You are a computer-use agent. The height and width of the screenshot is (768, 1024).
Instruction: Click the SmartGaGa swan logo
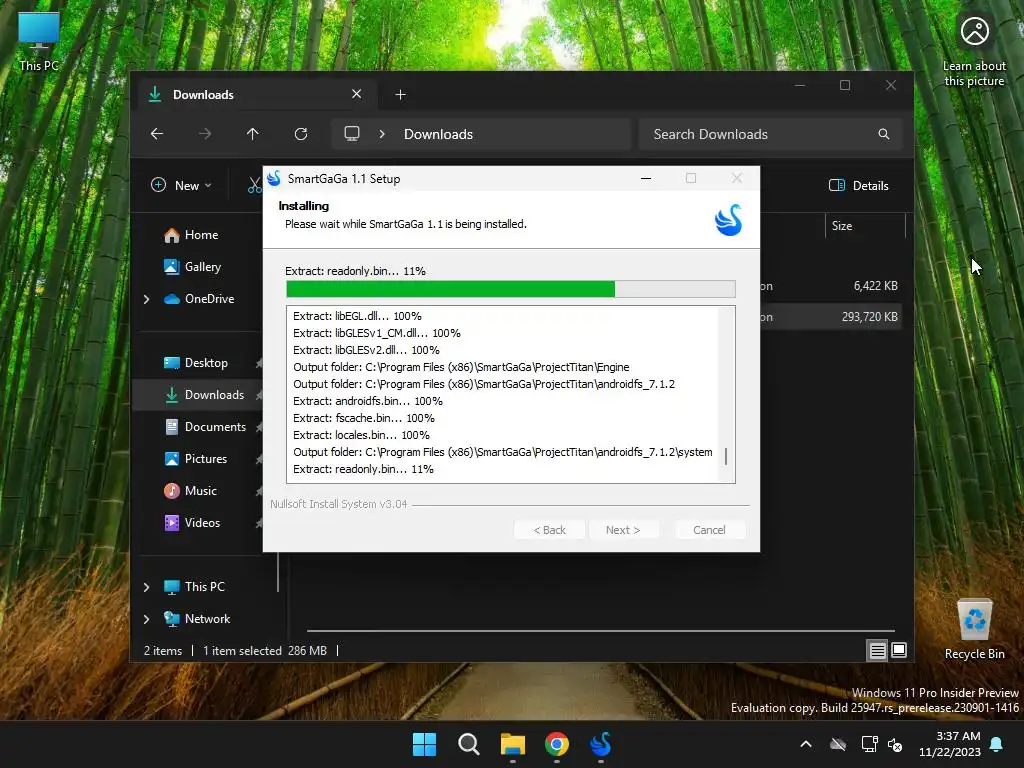click(x=728, y=220)
